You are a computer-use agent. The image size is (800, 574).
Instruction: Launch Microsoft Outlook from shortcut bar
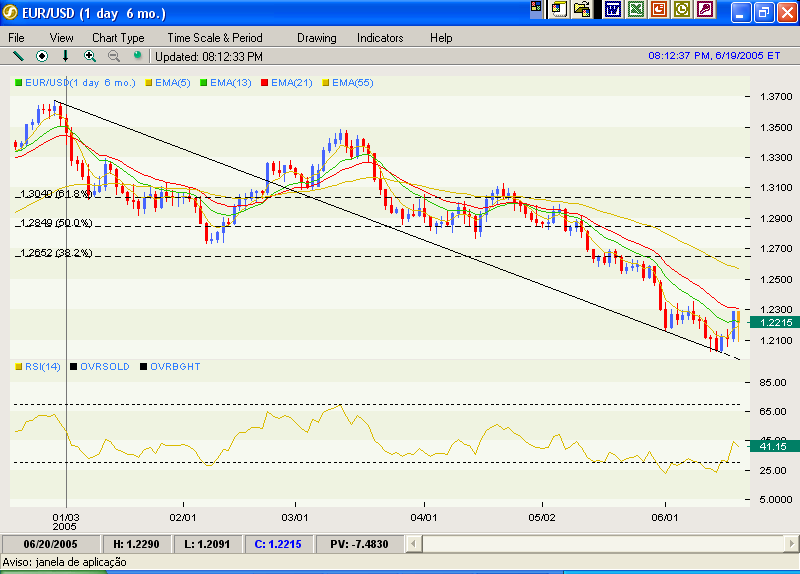pos(682,9)
